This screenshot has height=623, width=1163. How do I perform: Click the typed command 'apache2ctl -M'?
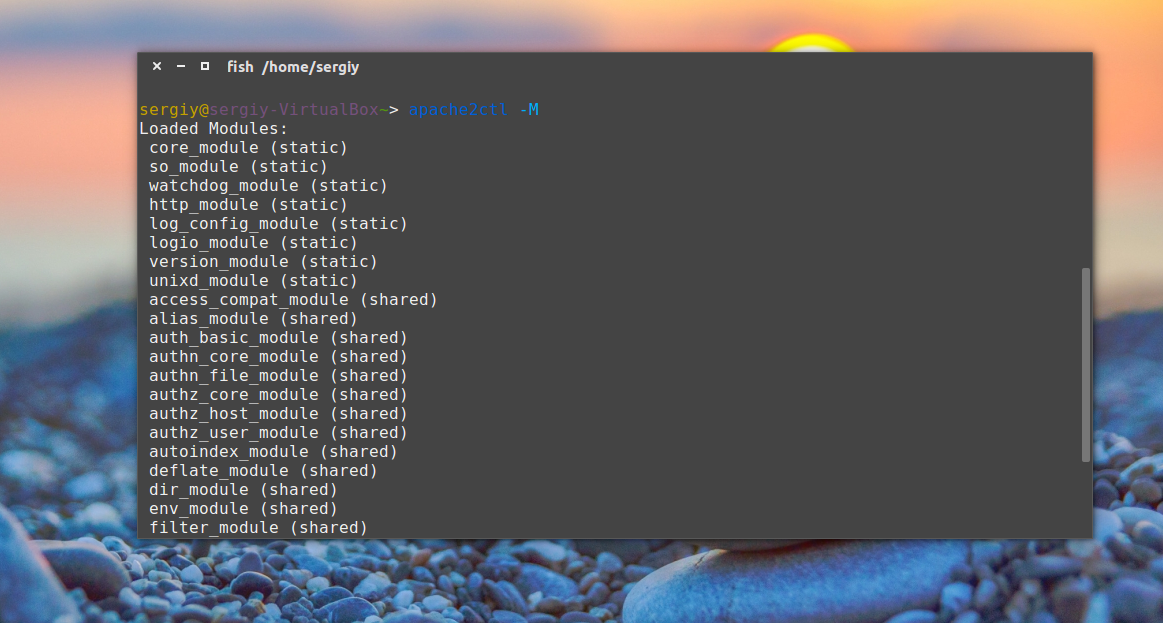pyautogui.click(x=473, y=109)
